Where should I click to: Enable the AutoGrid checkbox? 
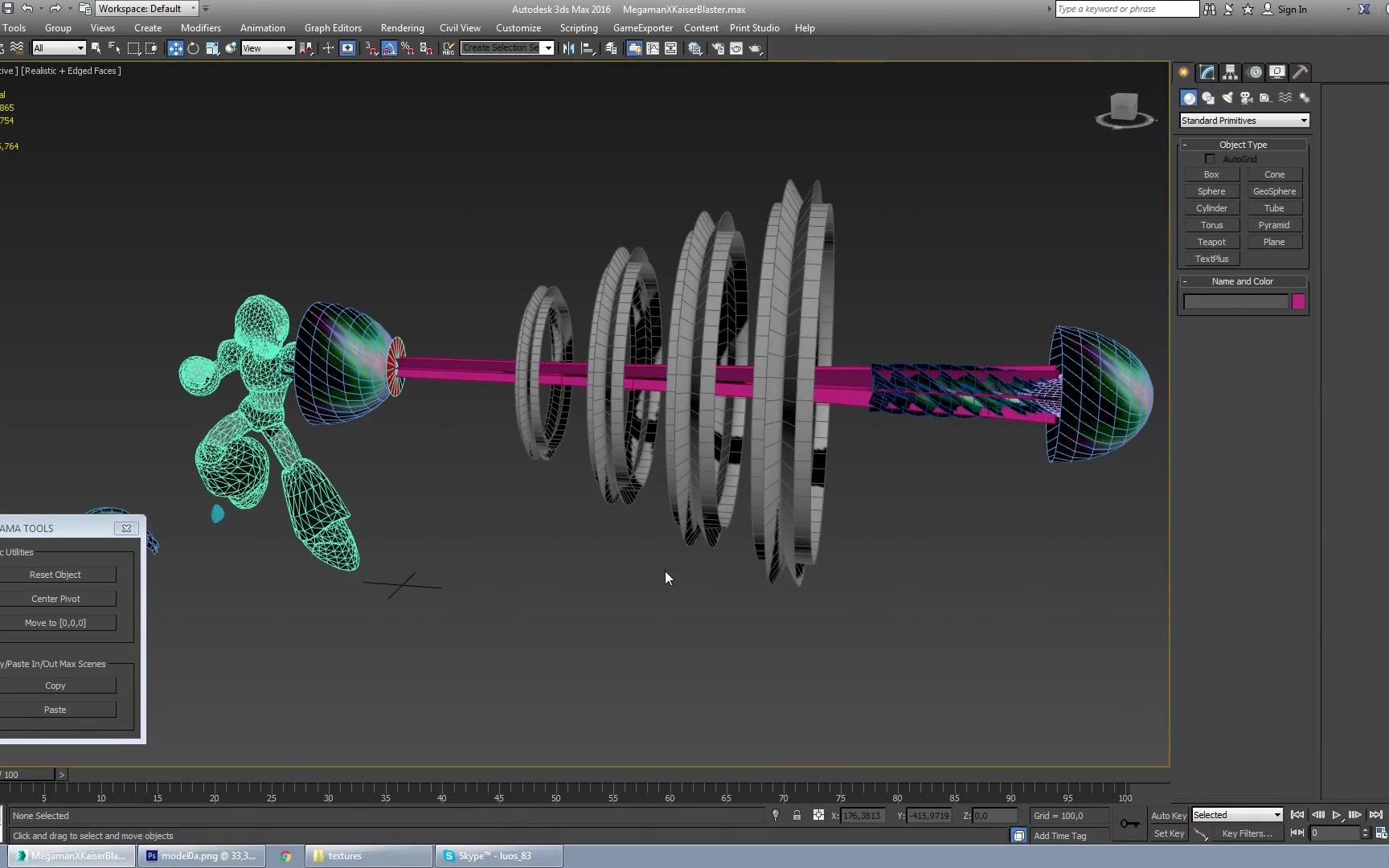tap(1210, 158)
